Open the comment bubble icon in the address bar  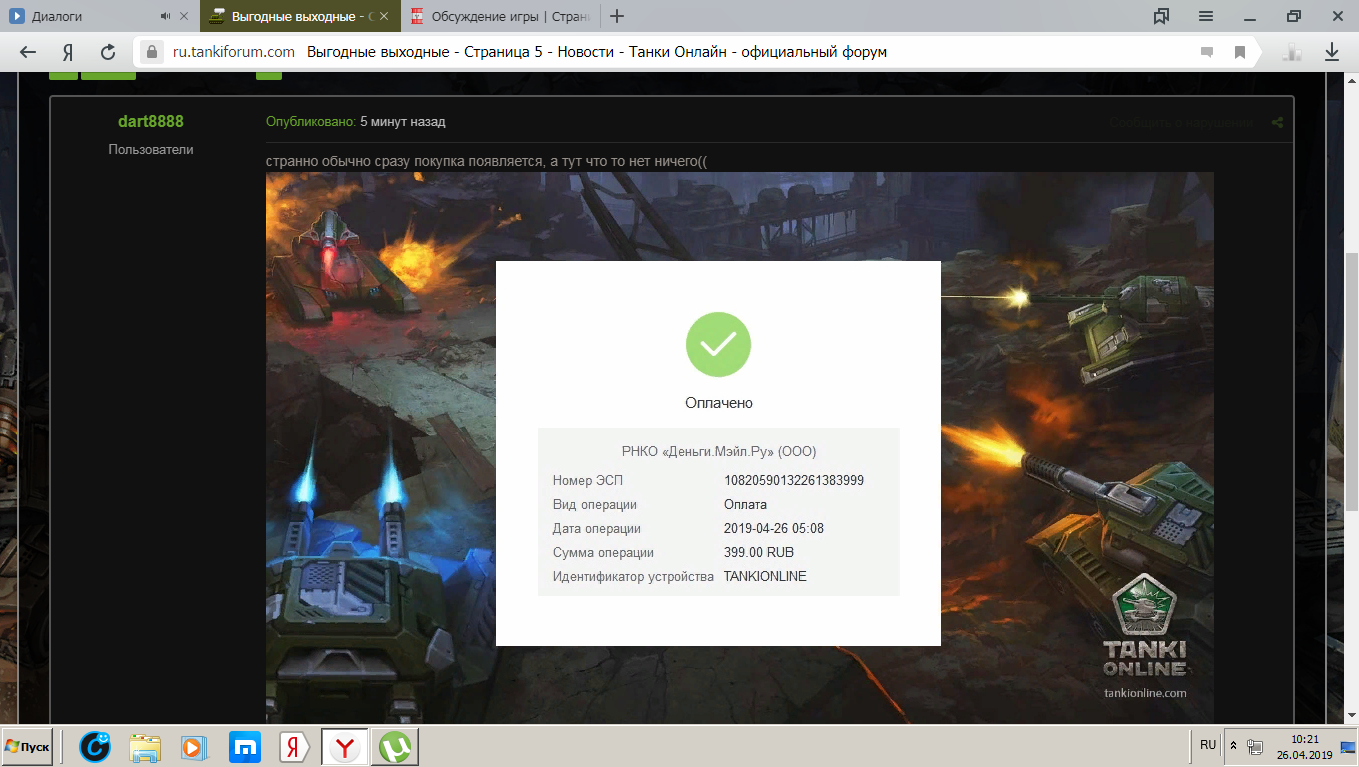pyautogui.click(x=1207, y=52)
